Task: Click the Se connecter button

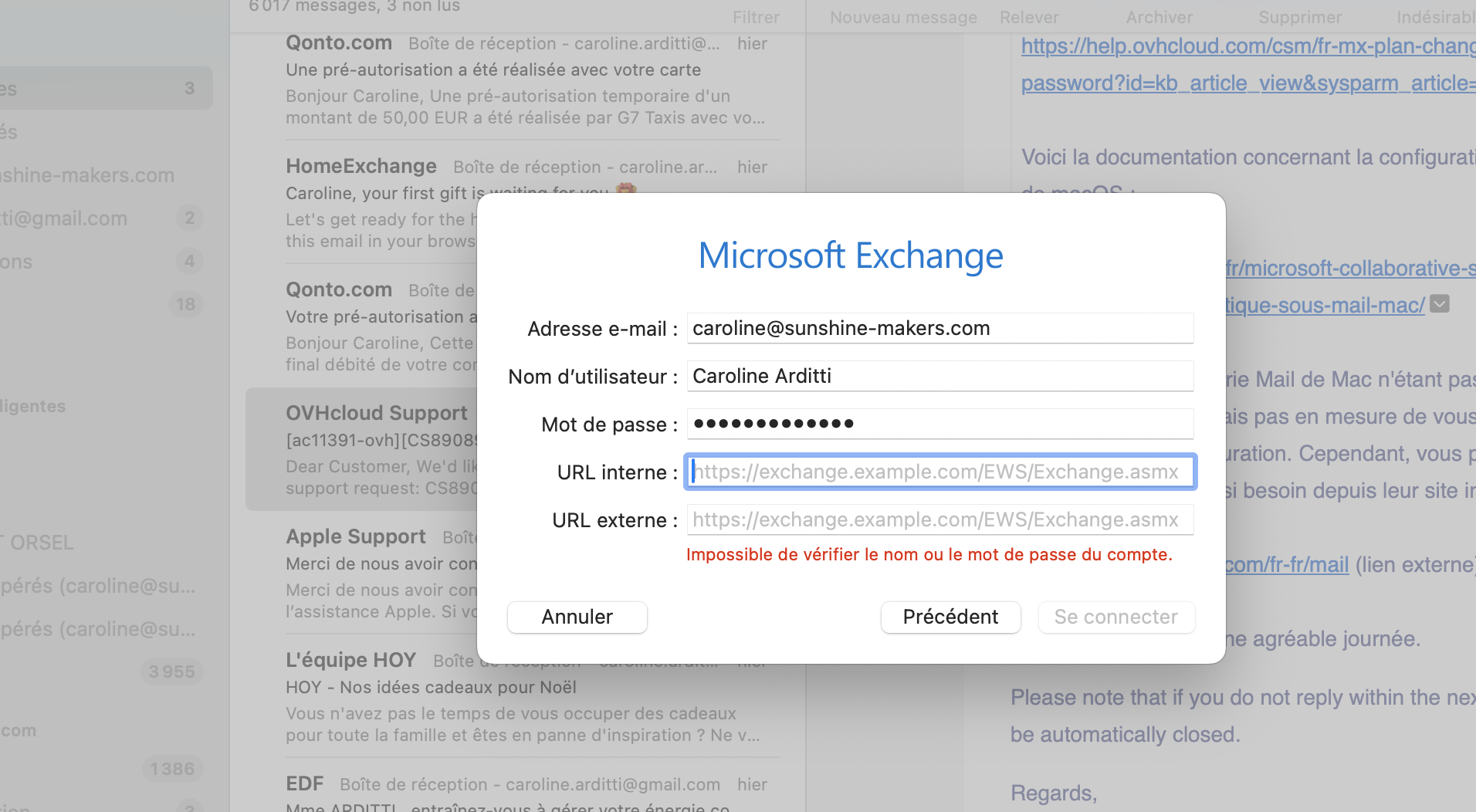Action: (1115, 617)
